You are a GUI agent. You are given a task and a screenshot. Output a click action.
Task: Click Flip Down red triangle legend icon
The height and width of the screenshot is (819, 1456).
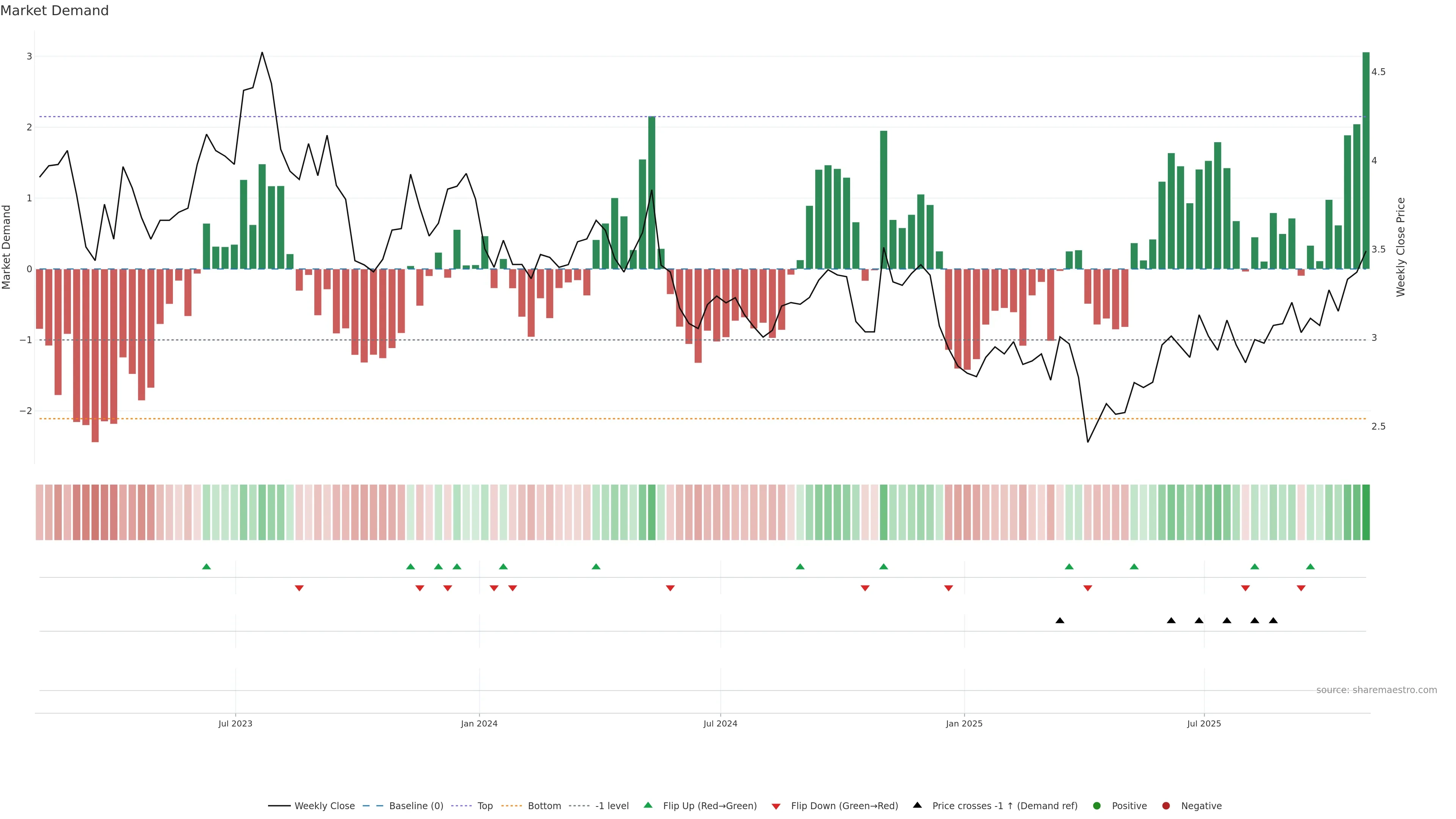pyautogui.click(x=776, y=806)
